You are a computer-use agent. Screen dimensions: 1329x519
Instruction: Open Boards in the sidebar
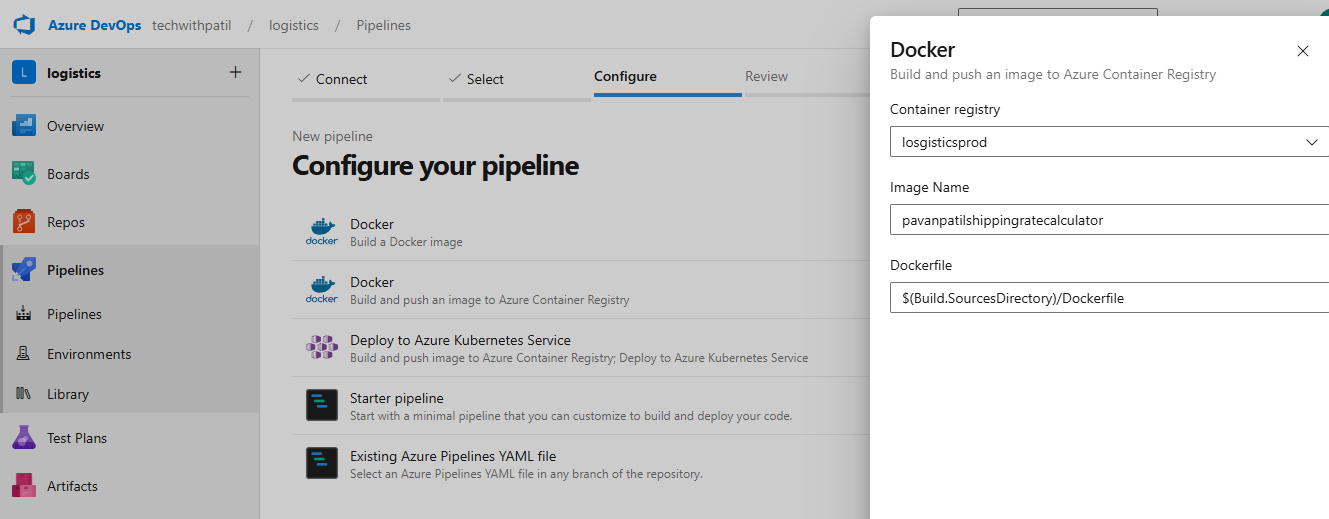[x=68, y=174]
